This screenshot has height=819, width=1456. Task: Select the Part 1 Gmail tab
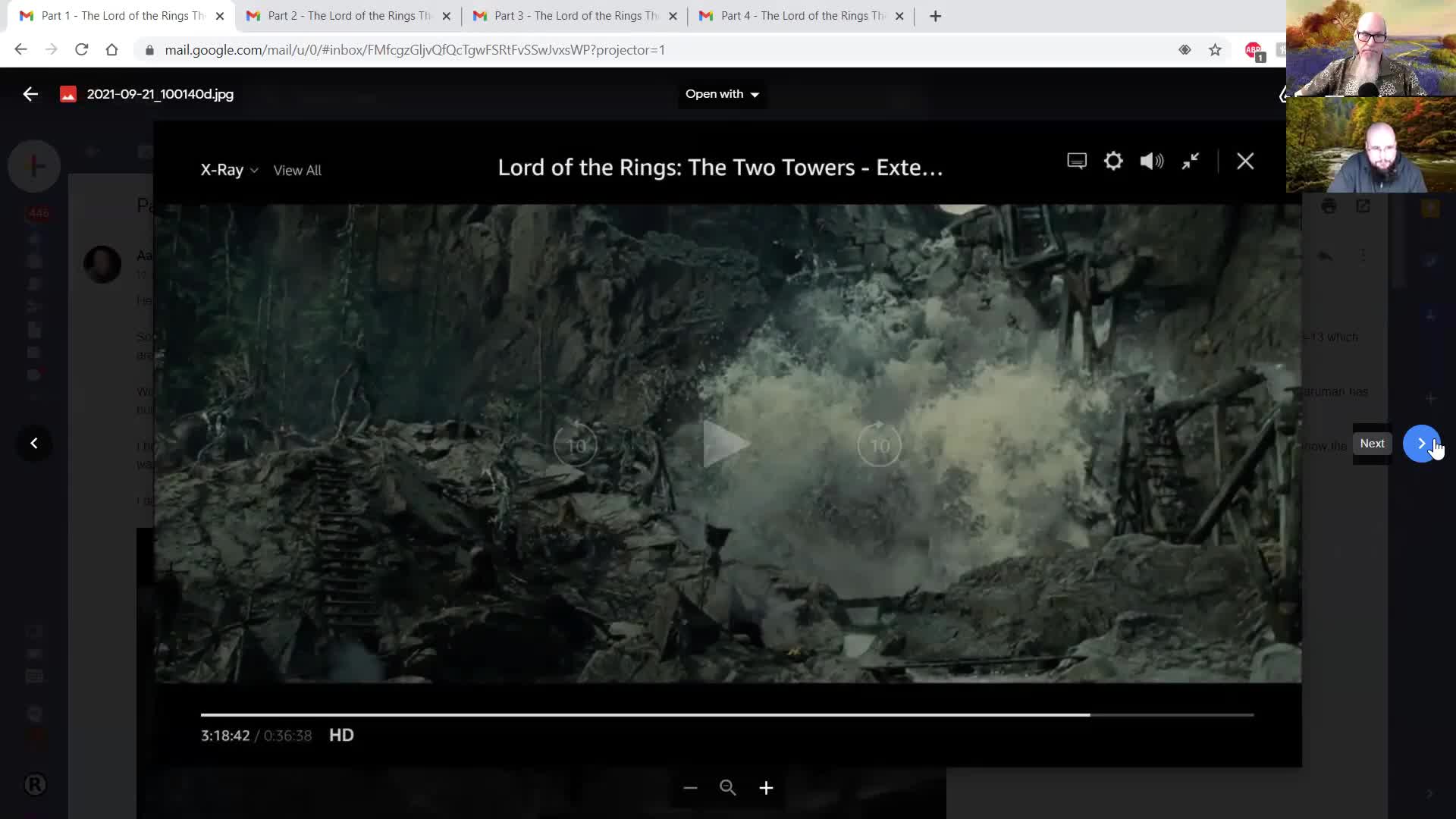click(121, 16)
